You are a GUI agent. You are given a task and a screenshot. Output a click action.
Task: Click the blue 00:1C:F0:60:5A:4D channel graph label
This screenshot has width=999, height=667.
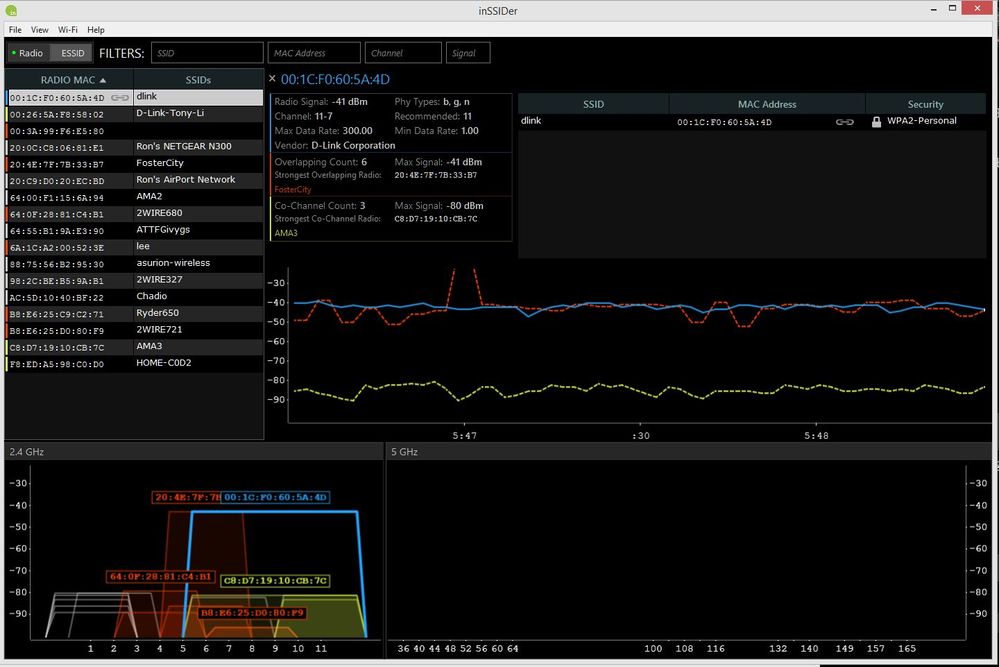pos(275,497)
